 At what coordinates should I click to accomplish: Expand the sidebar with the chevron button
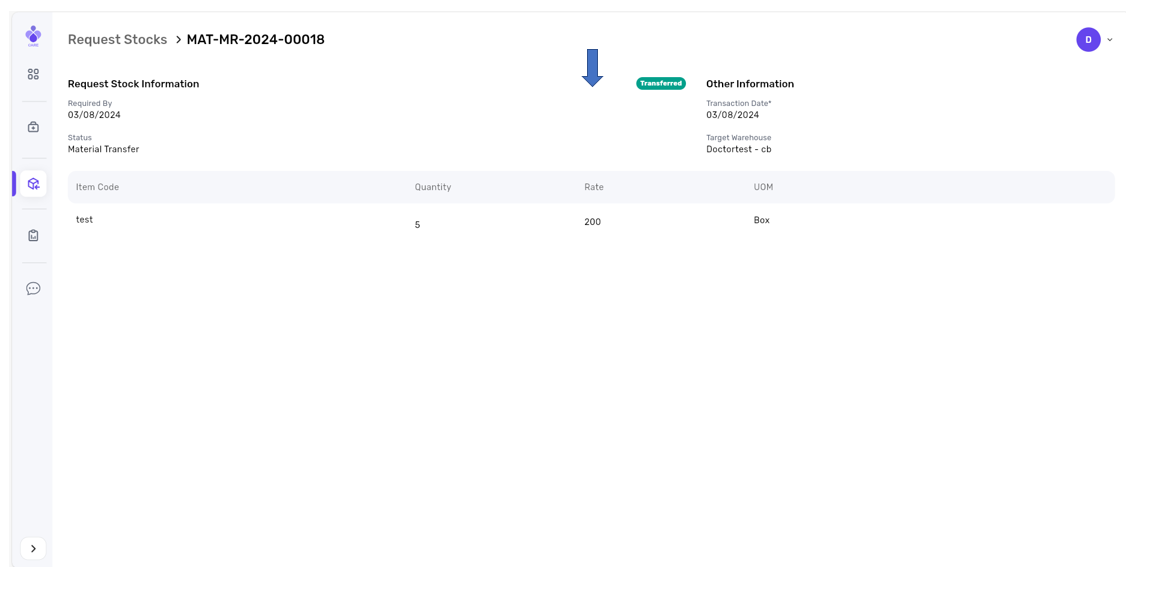33,549
